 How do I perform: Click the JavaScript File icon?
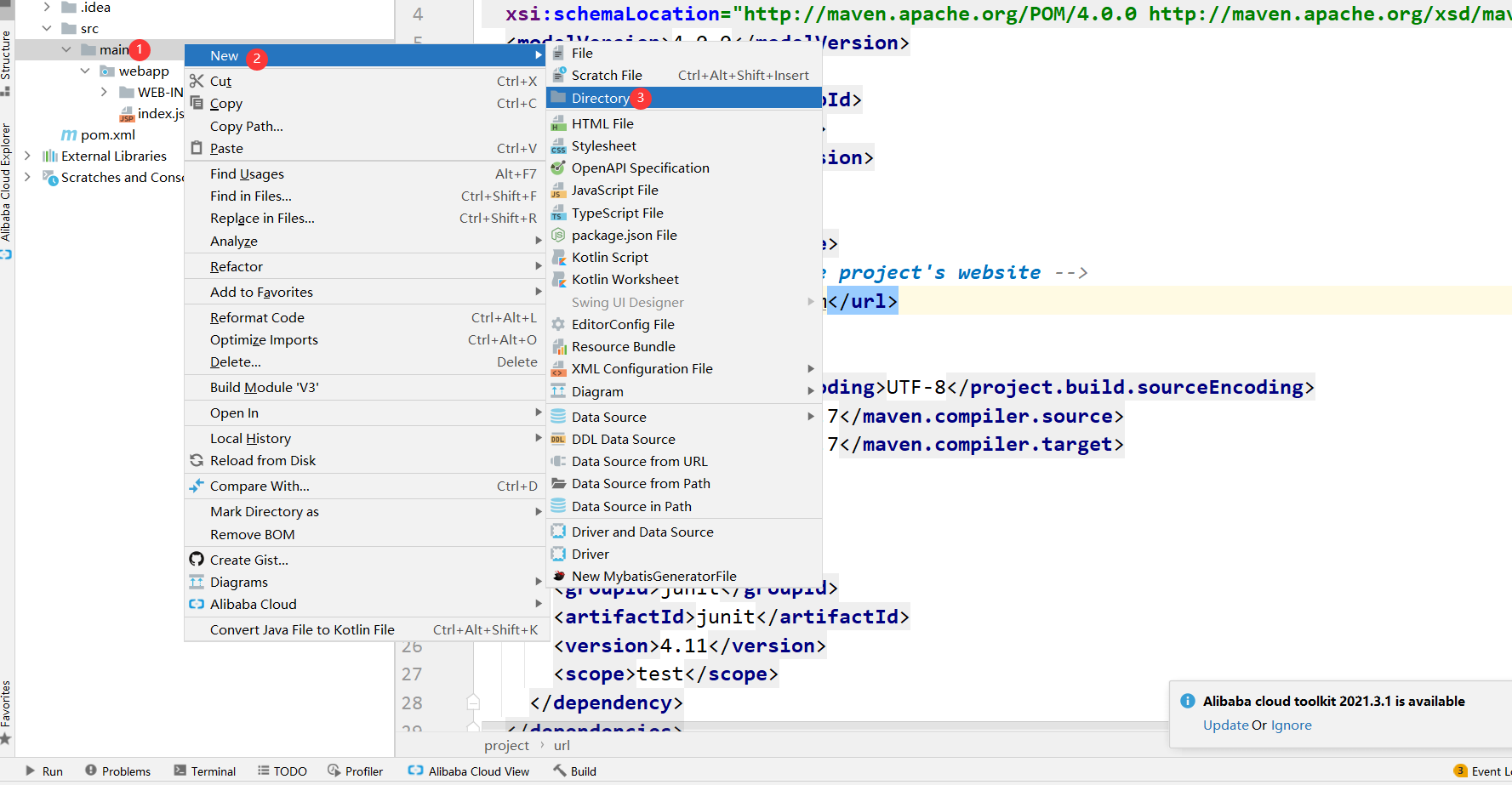tap(558, 190)
